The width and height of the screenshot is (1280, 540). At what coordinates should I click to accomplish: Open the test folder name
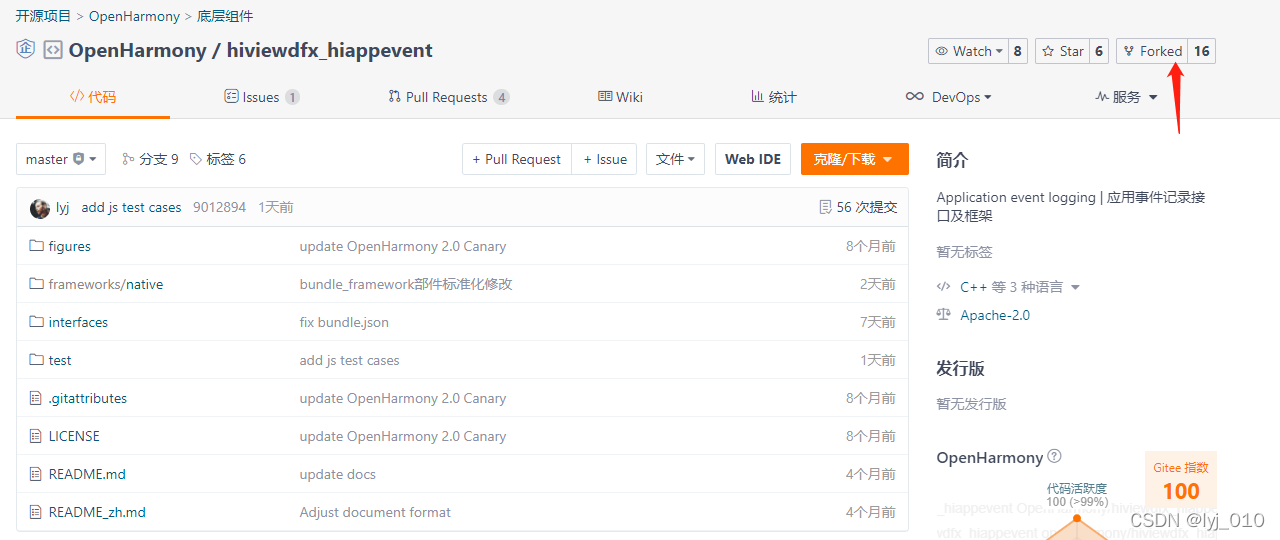60,360
